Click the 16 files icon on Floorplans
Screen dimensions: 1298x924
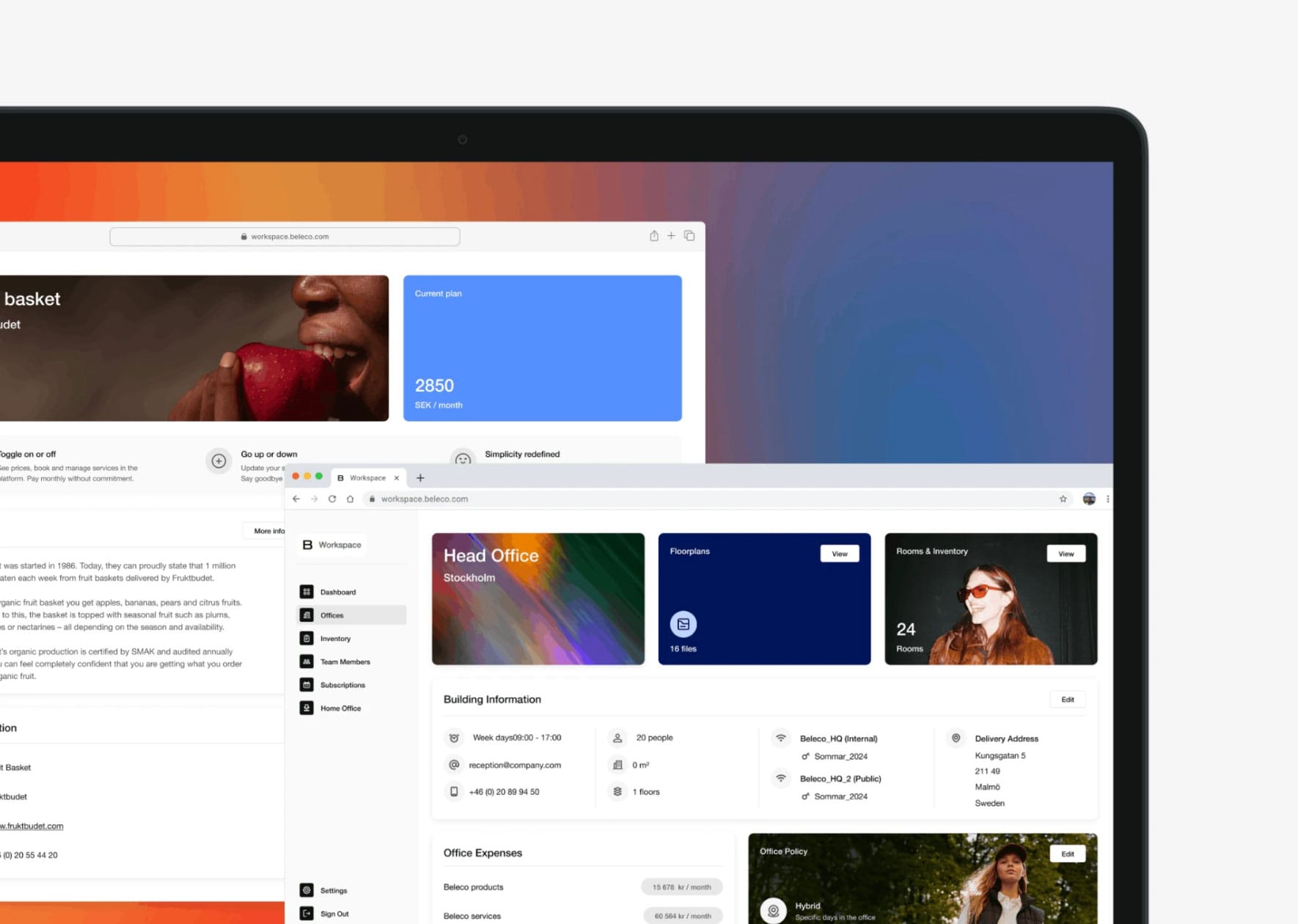(683, 624)
